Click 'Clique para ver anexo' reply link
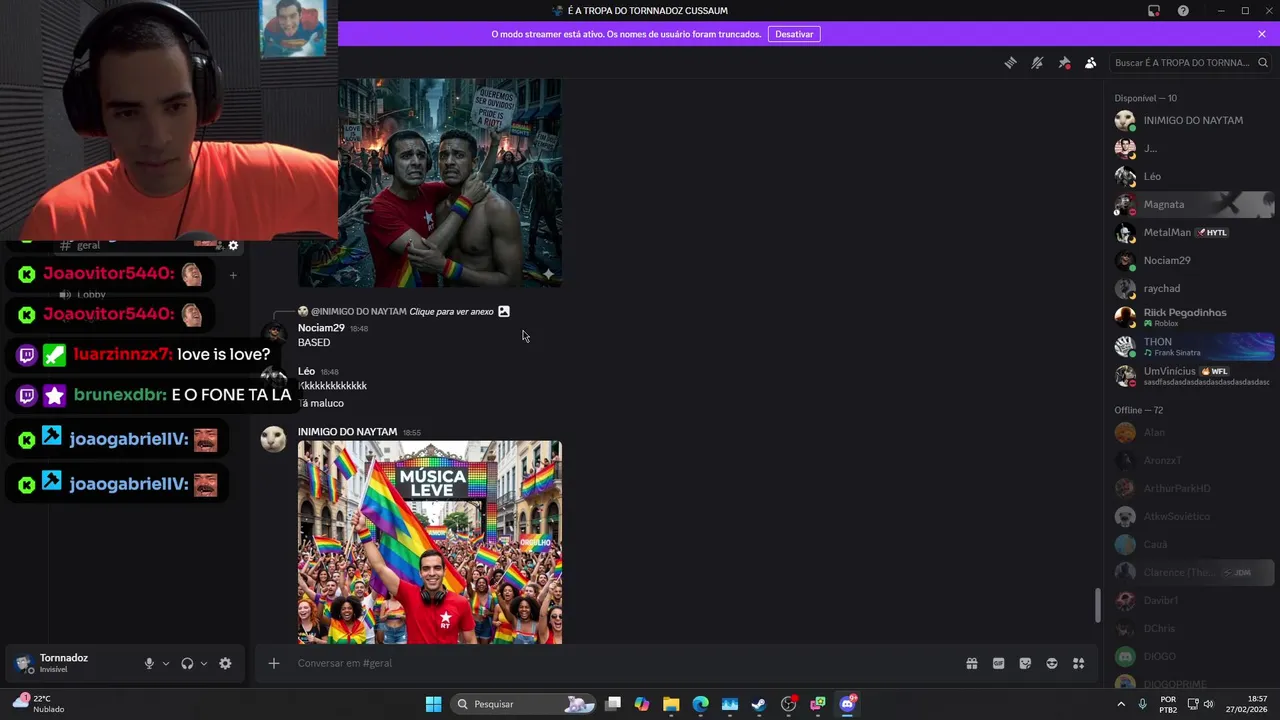This screenshot has height=720, width=1280. pos(451,312)
